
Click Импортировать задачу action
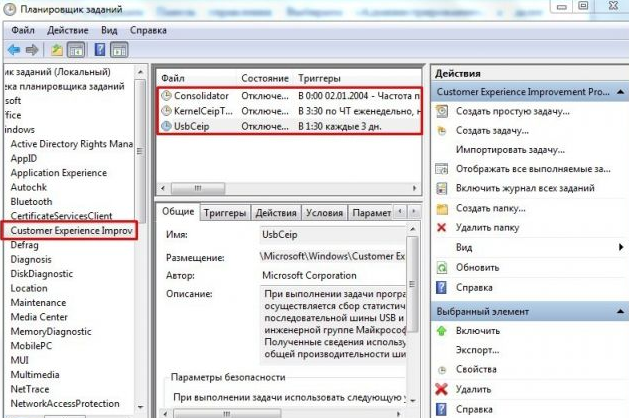510,150
